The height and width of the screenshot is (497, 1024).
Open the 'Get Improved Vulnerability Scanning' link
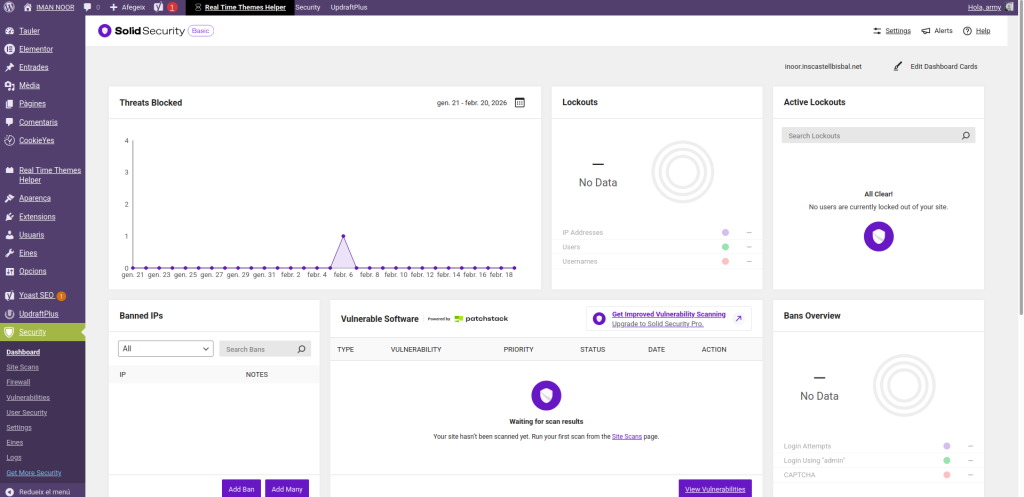(x=668, y=314)
